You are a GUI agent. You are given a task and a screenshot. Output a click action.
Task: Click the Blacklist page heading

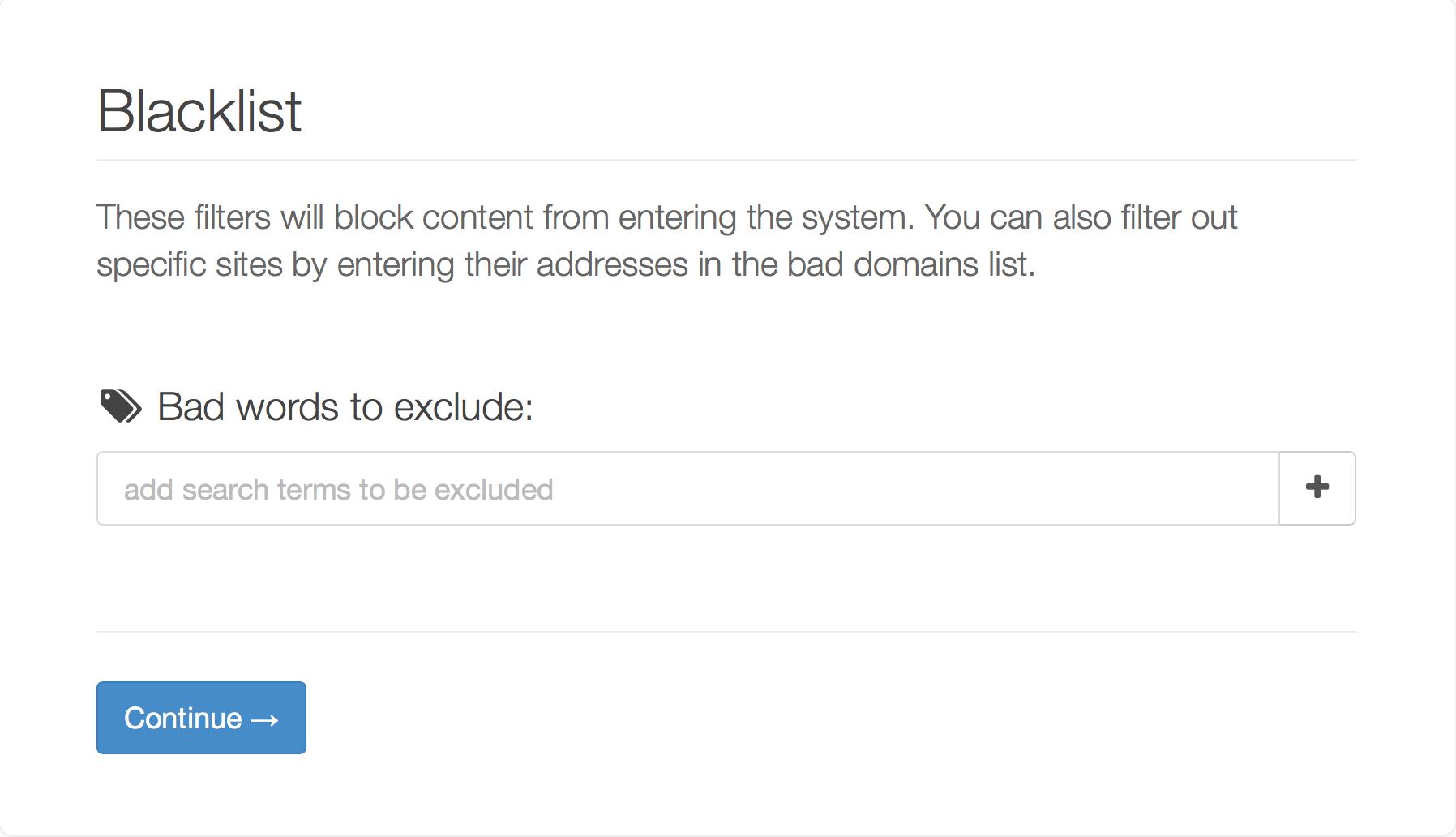[199, 111]
